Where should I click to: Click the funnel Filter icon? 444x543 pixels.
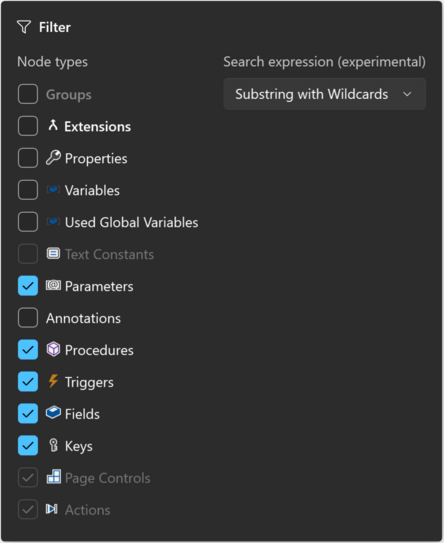point(24,27)
